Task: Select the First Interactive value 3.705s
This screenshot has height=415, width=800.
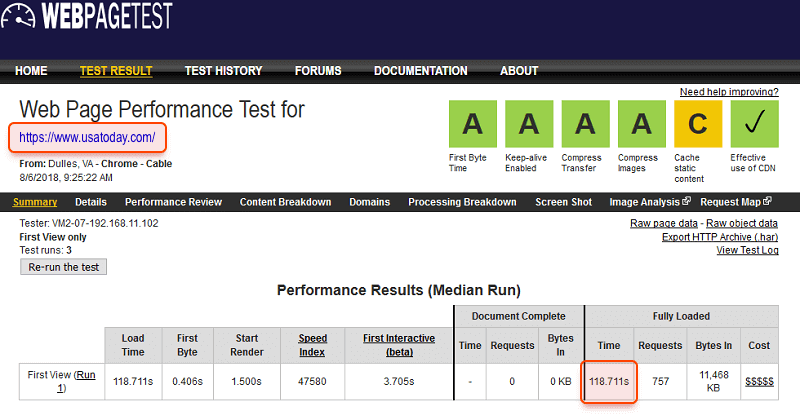Action: click(399, 381)
